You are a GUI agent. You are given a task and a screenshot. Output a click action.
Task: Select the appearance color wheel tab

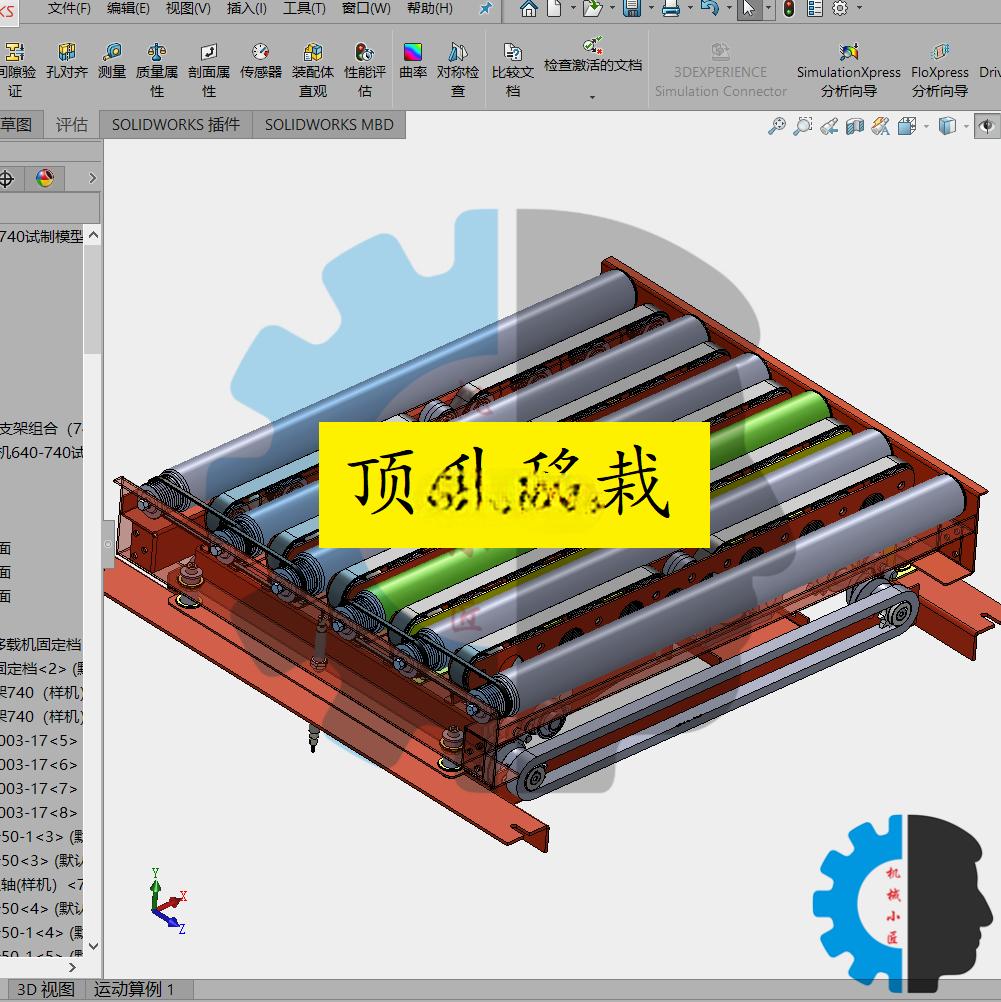[x=45, y=178]
